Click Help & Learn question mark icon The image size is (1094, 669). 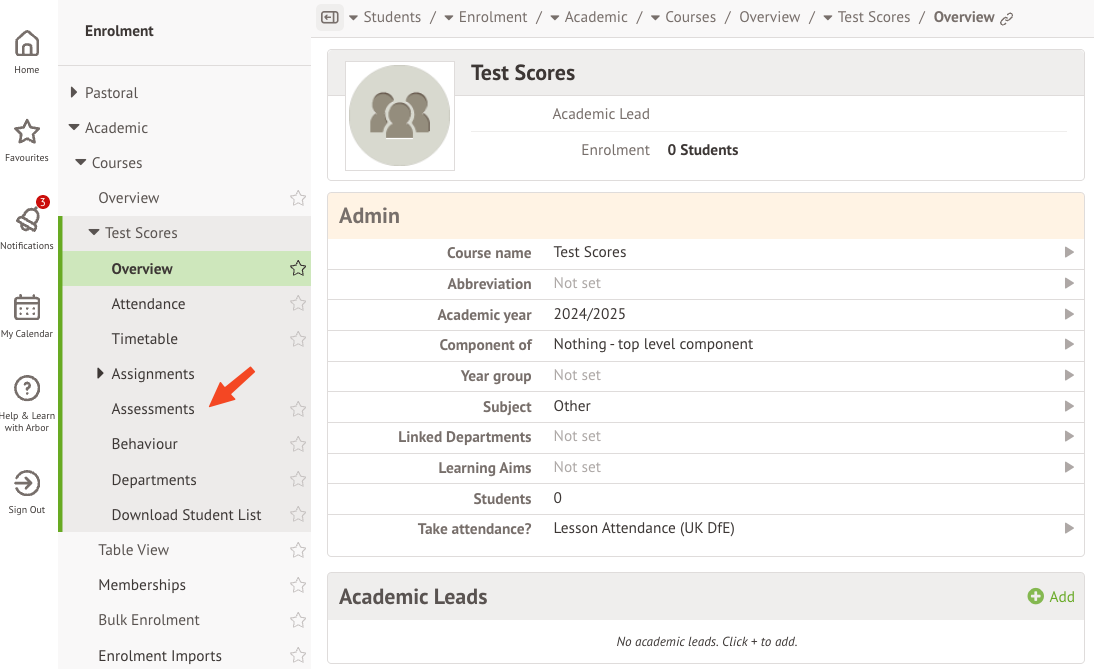click(x=27, y=388)
